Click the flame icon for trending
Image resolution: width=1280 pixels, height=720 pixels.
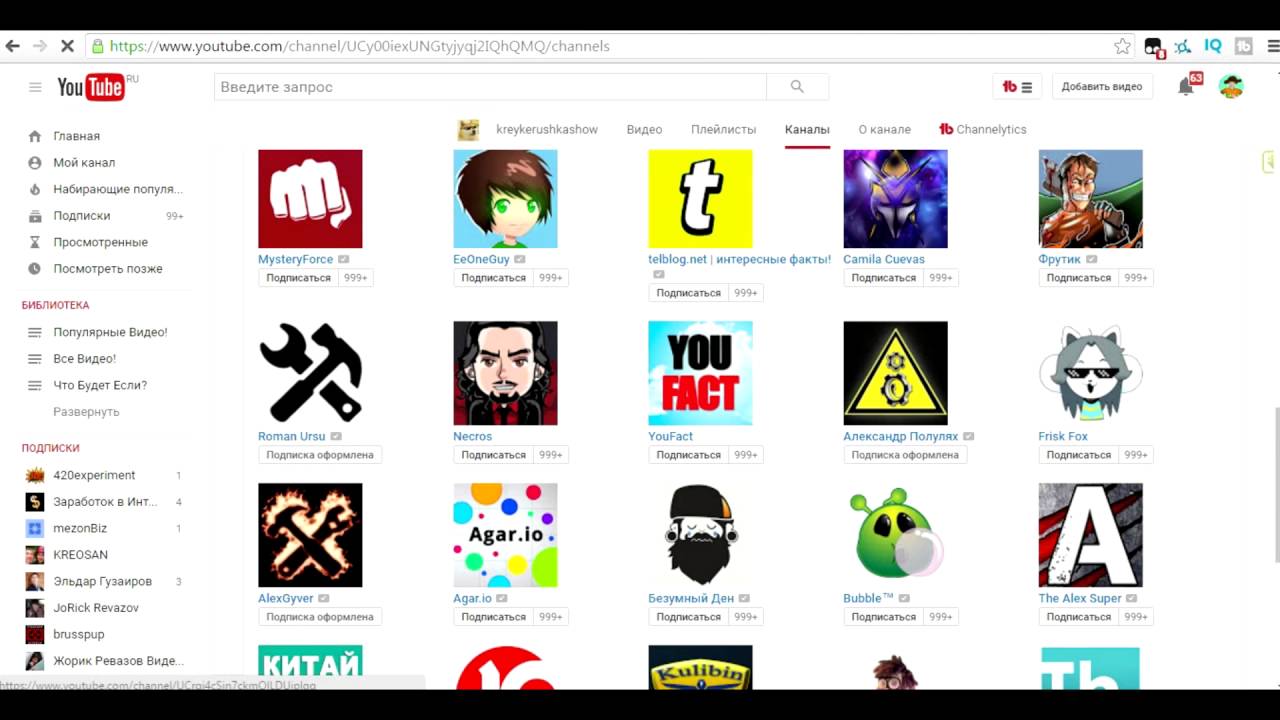[x=35, y=189]
